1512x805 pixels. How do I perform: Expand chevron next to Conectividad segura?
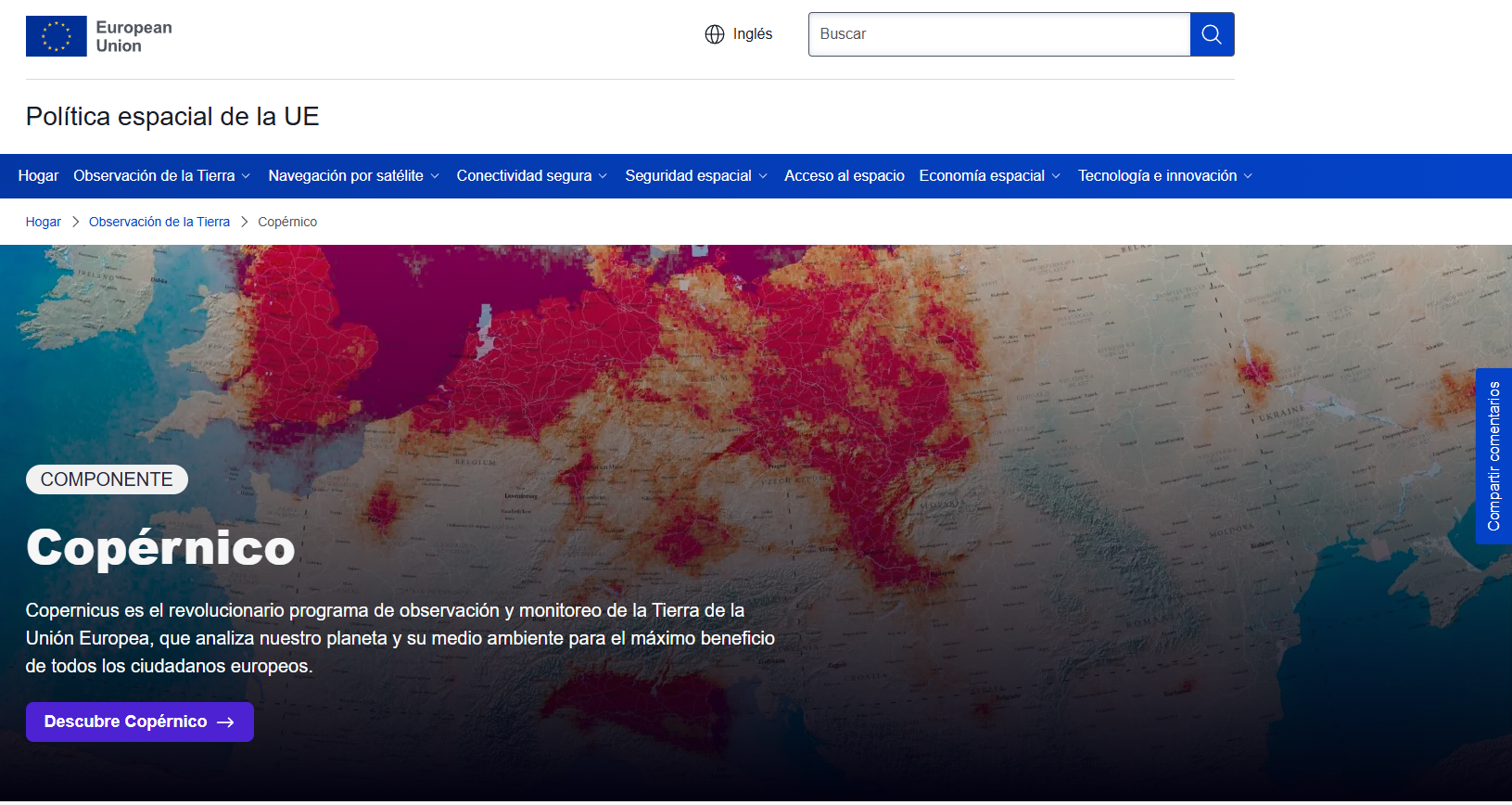click(603, 176)
